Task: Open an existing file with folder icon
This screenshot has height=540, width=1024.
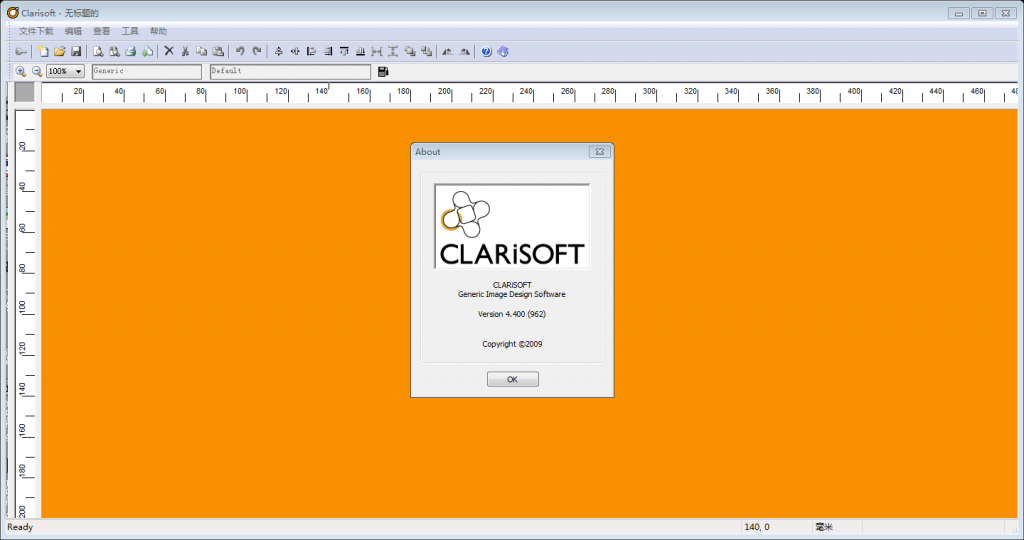Action: [x=59, y=52]
